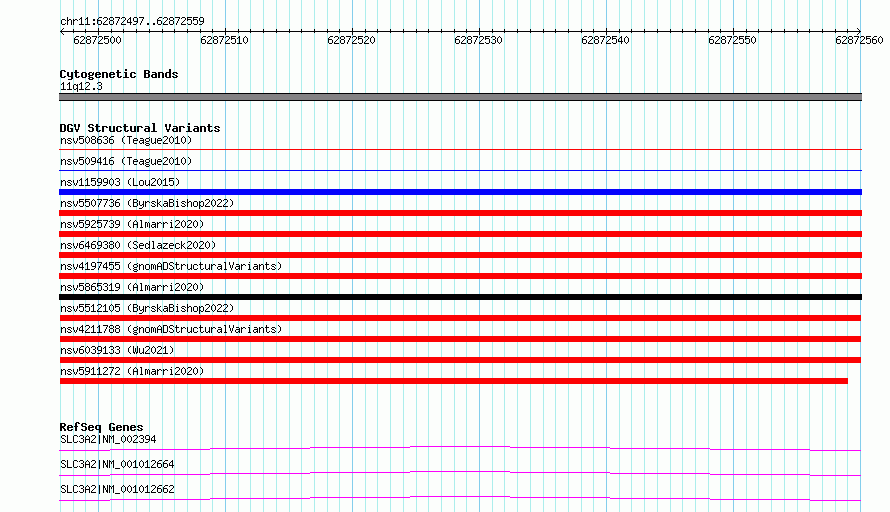
Task: Select variant label nsv508636 (Teague2010)
Action: pos(126,140)
